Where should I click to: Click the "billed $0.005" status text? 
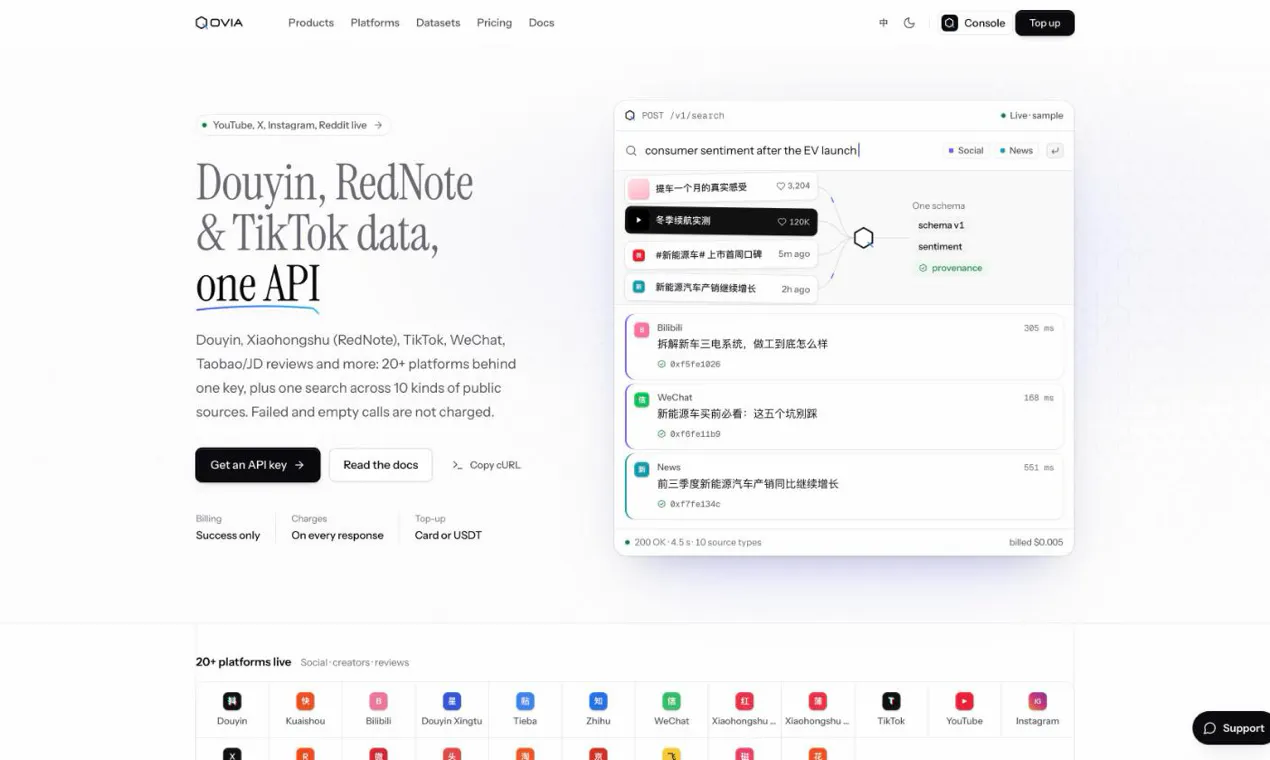[1036, 542]
